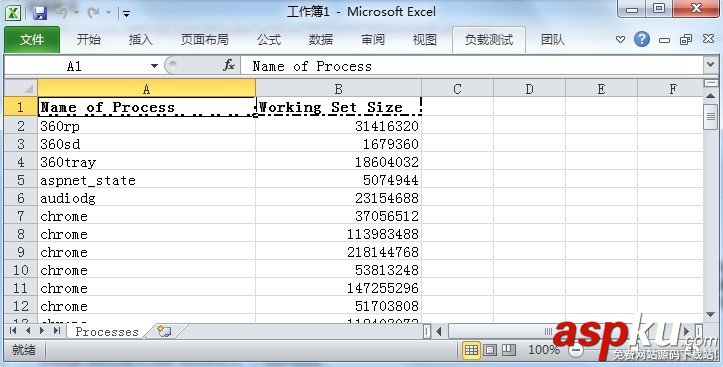Viewport: 723px width, 367px height.
Task: Select the Processes sheet tab
Action: (107, 331)
